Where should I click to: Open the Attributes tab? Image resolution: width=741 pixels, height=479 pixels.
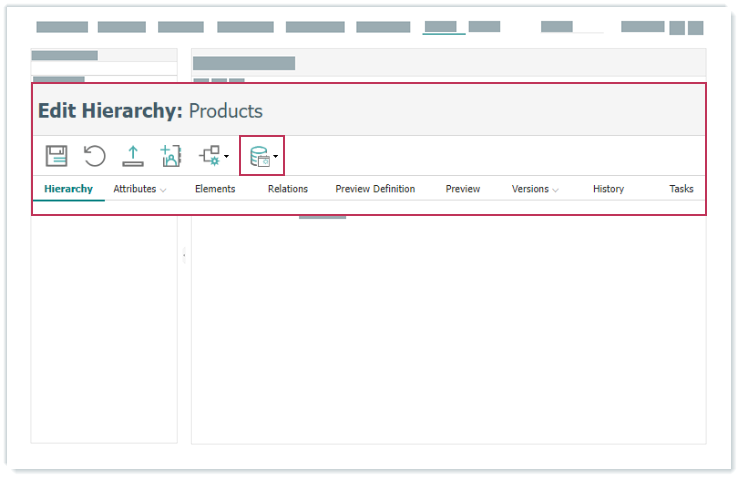click(134, 189)
